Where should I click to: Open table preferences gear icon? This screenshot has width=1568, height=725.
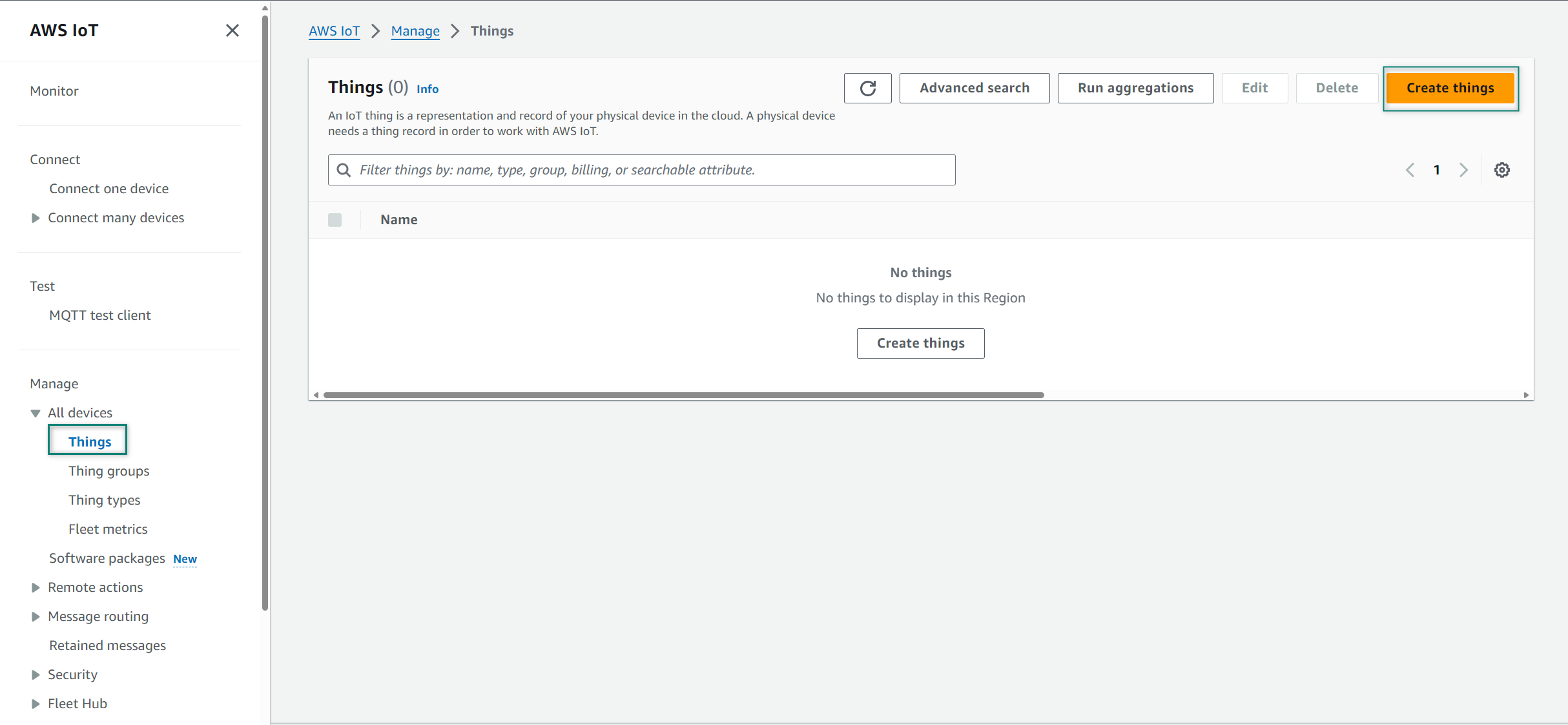click(x=1501, y=170)
